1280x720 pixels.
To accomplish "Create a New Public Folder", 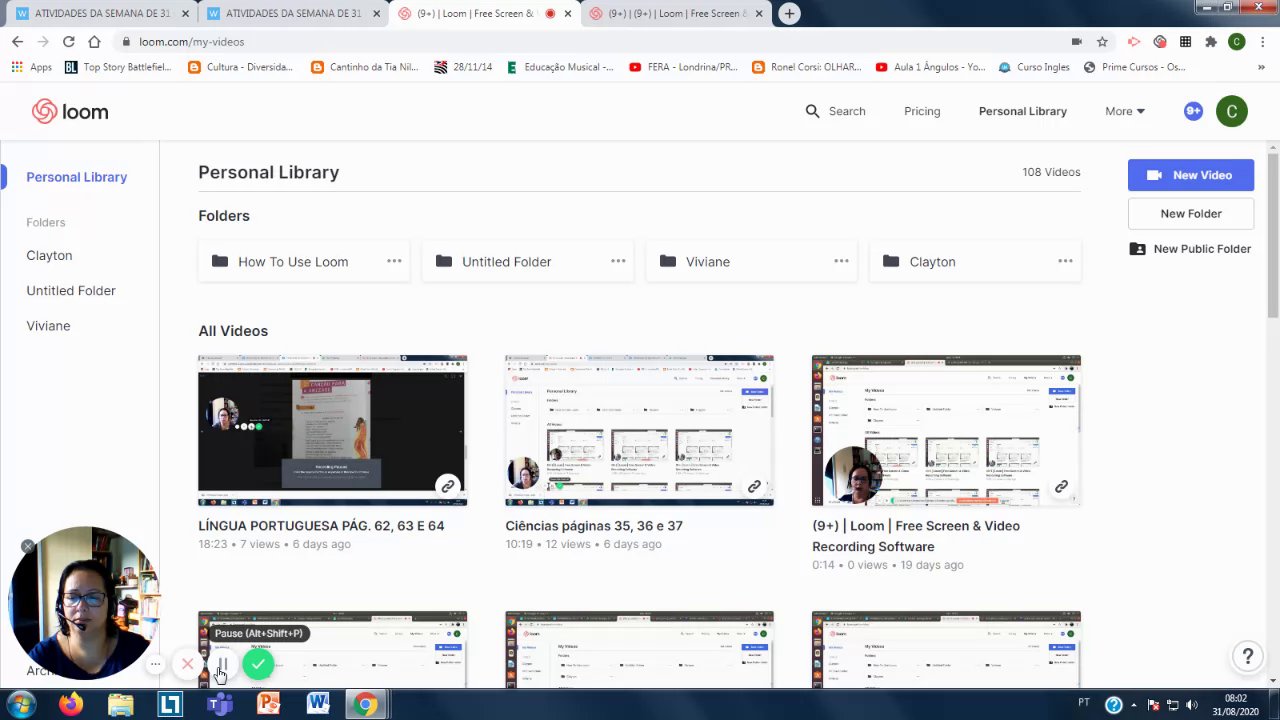I will (1190, 249).
